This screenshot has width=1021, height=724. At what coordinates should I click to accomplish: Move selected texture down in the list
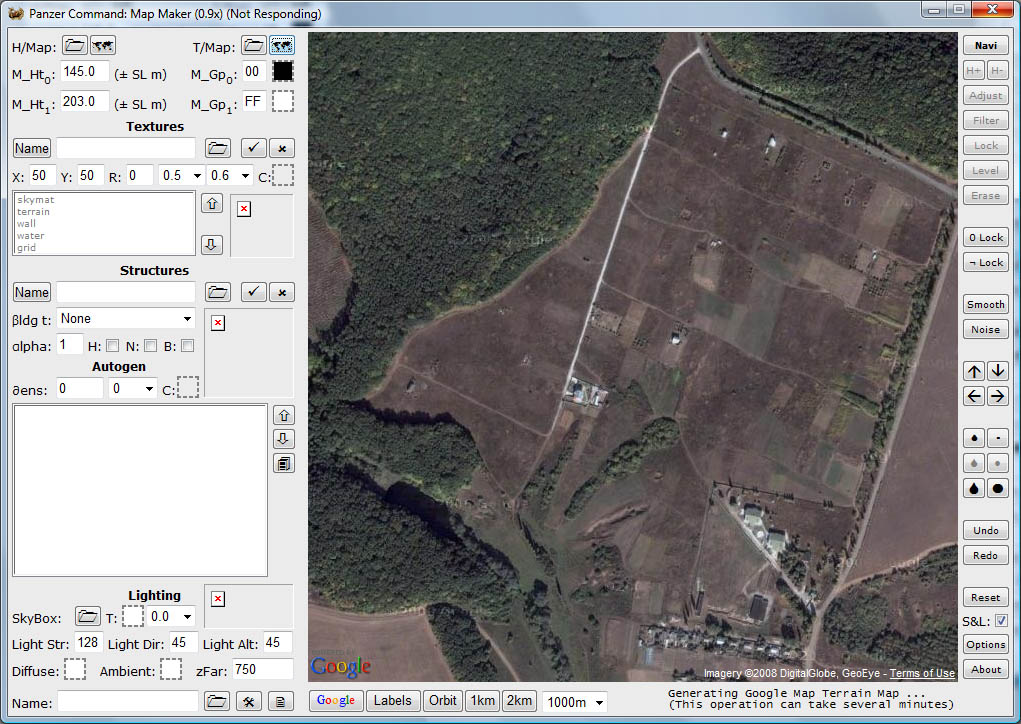tap(212, 245)
